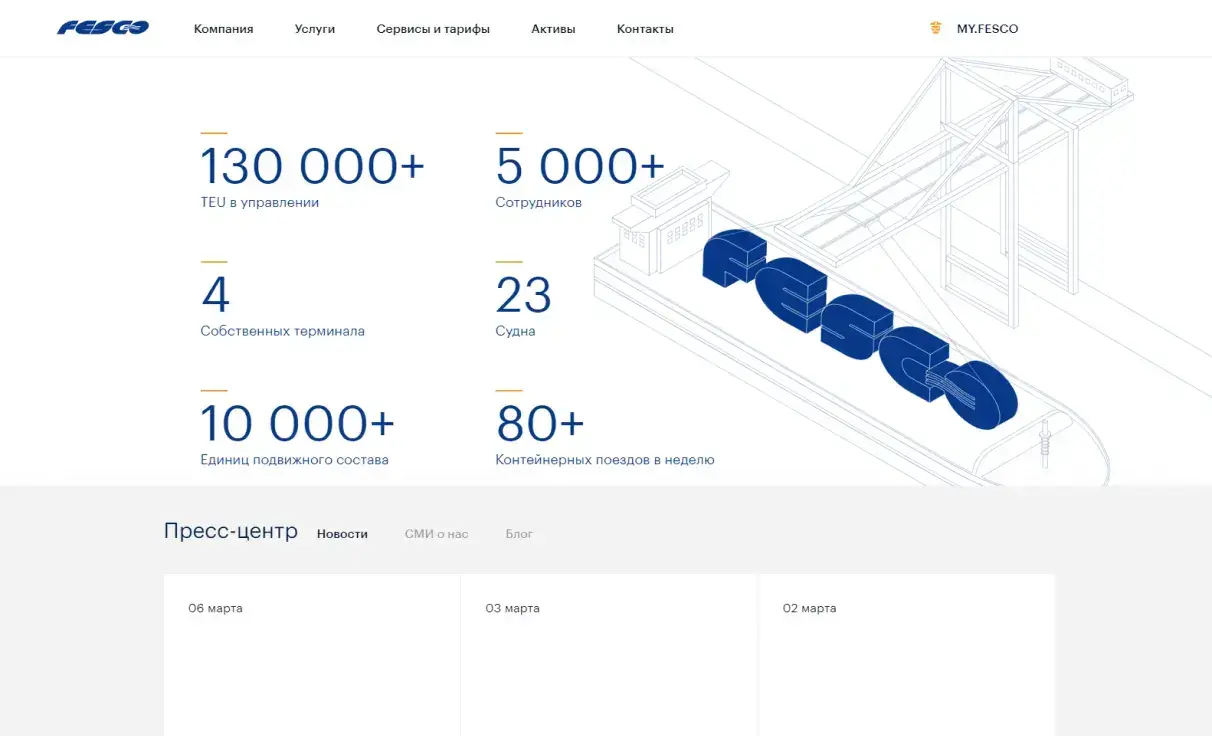Open the Сервисы и тарифы menu
Screen dimensions: 1212x736
pos(433,29)
